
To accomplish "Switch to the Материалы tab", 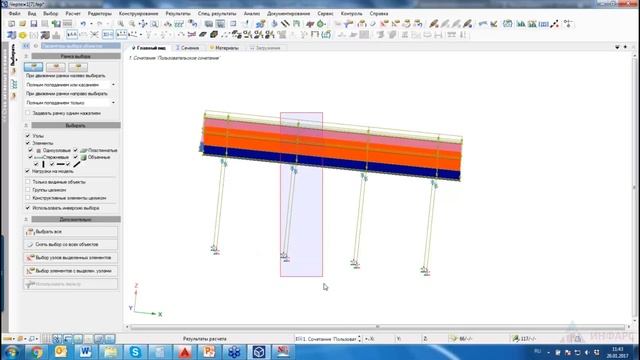I will (x=224, y=48).
